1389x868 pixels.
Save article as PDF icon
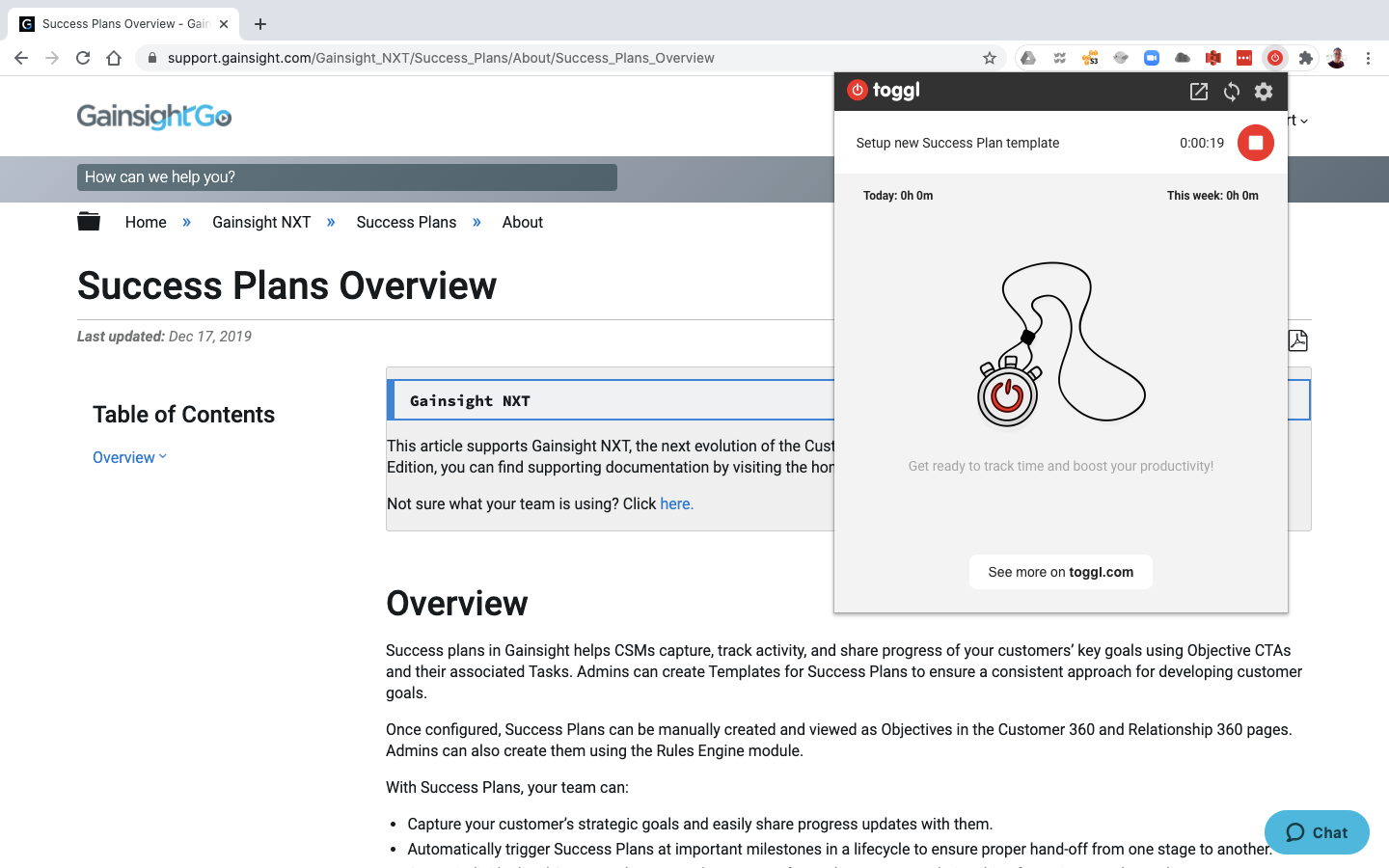click(x=1298, y=340)
